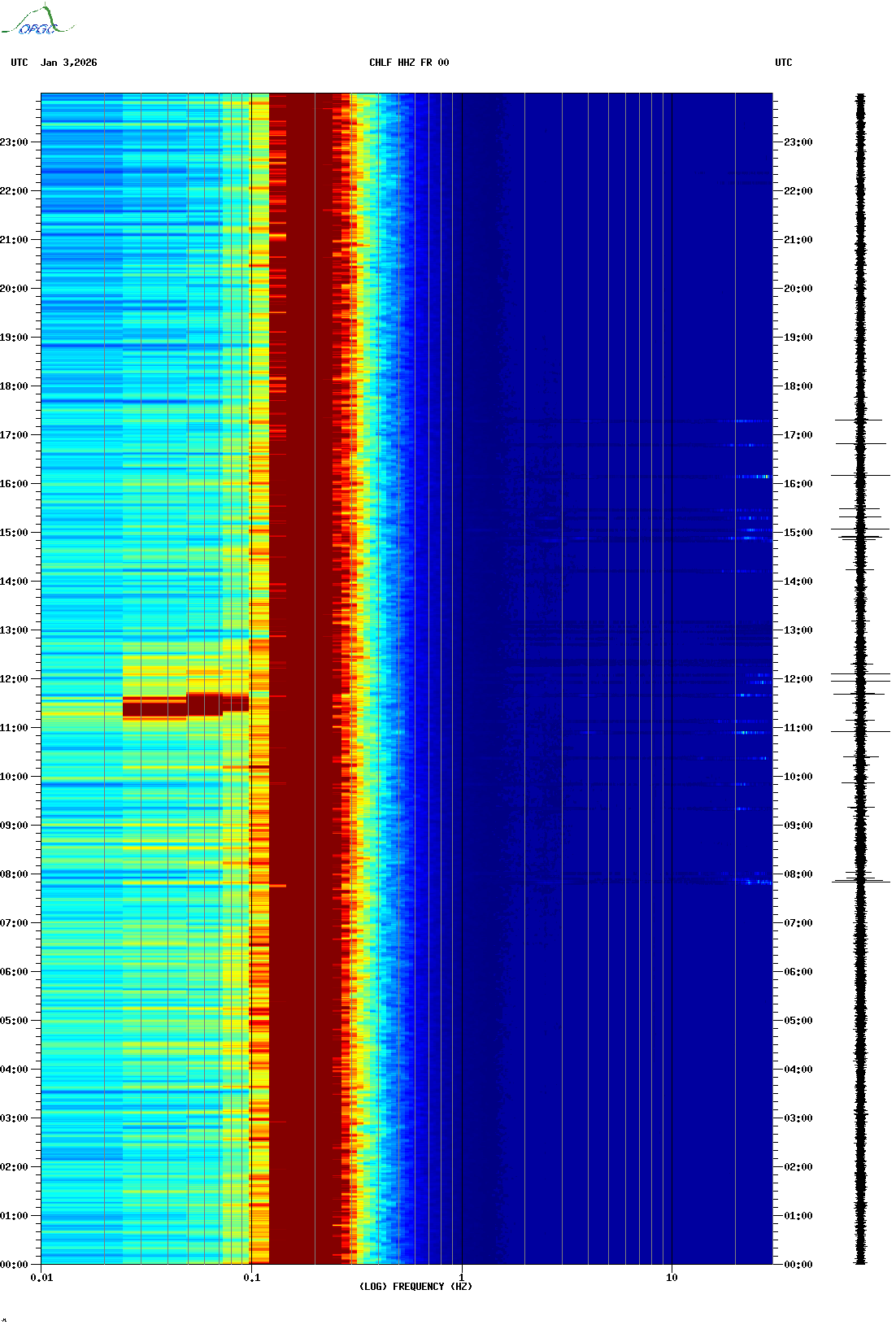The width and height of the screenshot is (896, 1329).
Task: Click the 15:00 label on right time axis
Action: [x=798, y=533]
